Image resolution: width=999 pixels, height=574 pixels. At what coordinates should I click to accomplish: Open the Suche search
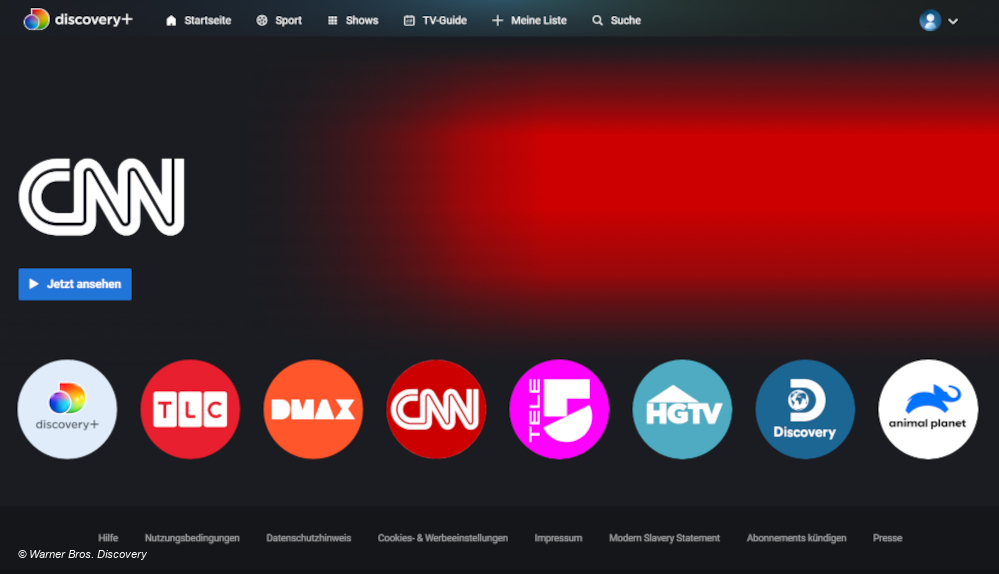coord(616,20)
